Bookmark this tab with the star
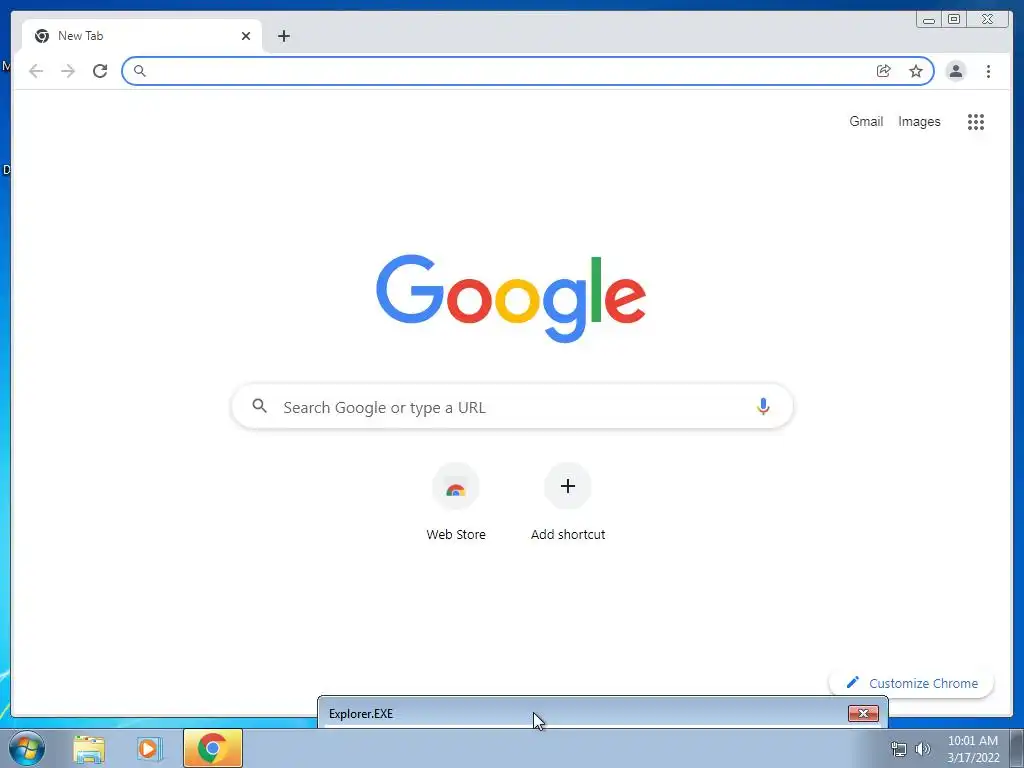1024x768 pixels. tap(916, 71)
